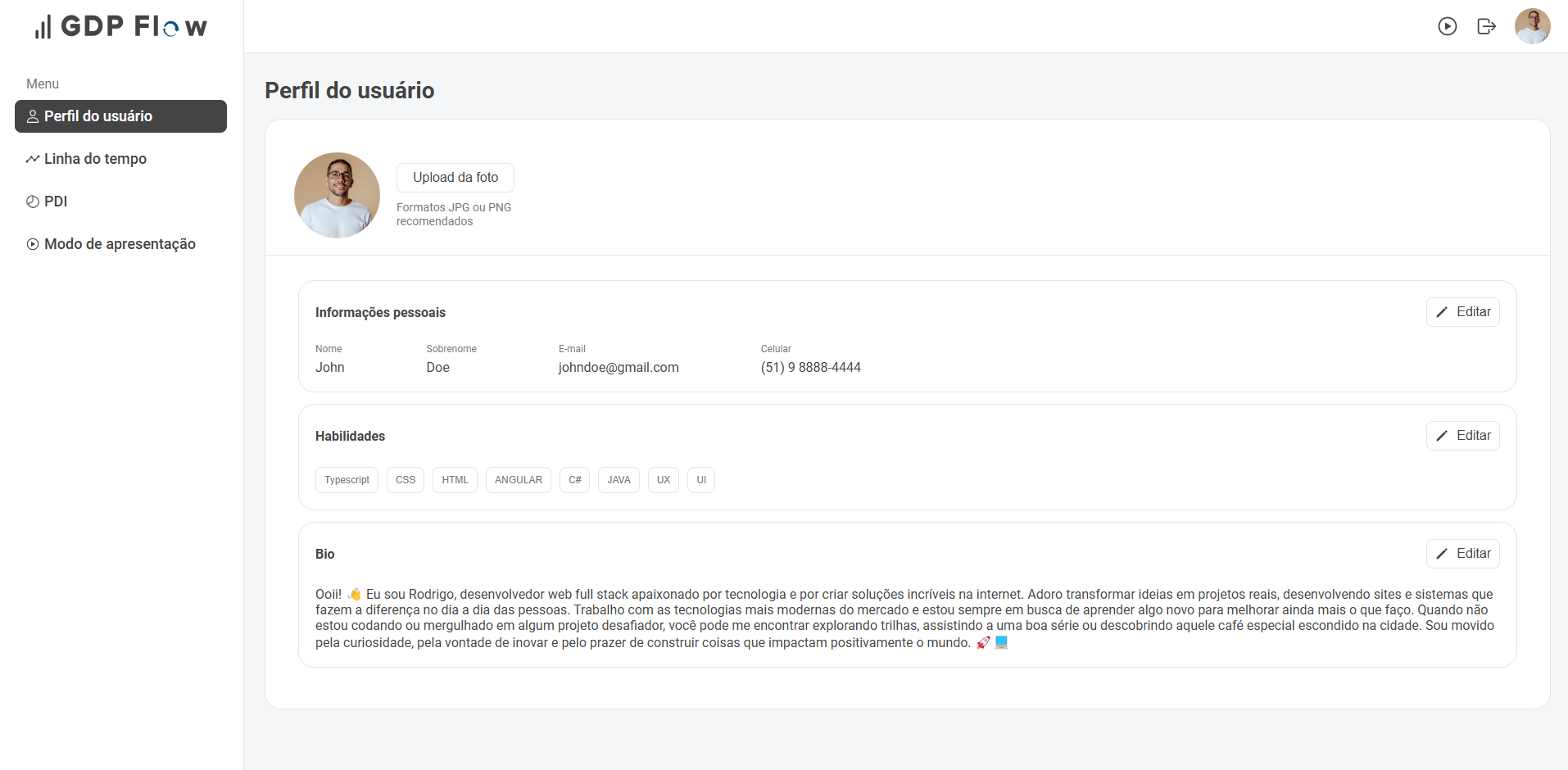
Task: Click the pie chart icon next to PDI
Action: click(x=32, y=201)
